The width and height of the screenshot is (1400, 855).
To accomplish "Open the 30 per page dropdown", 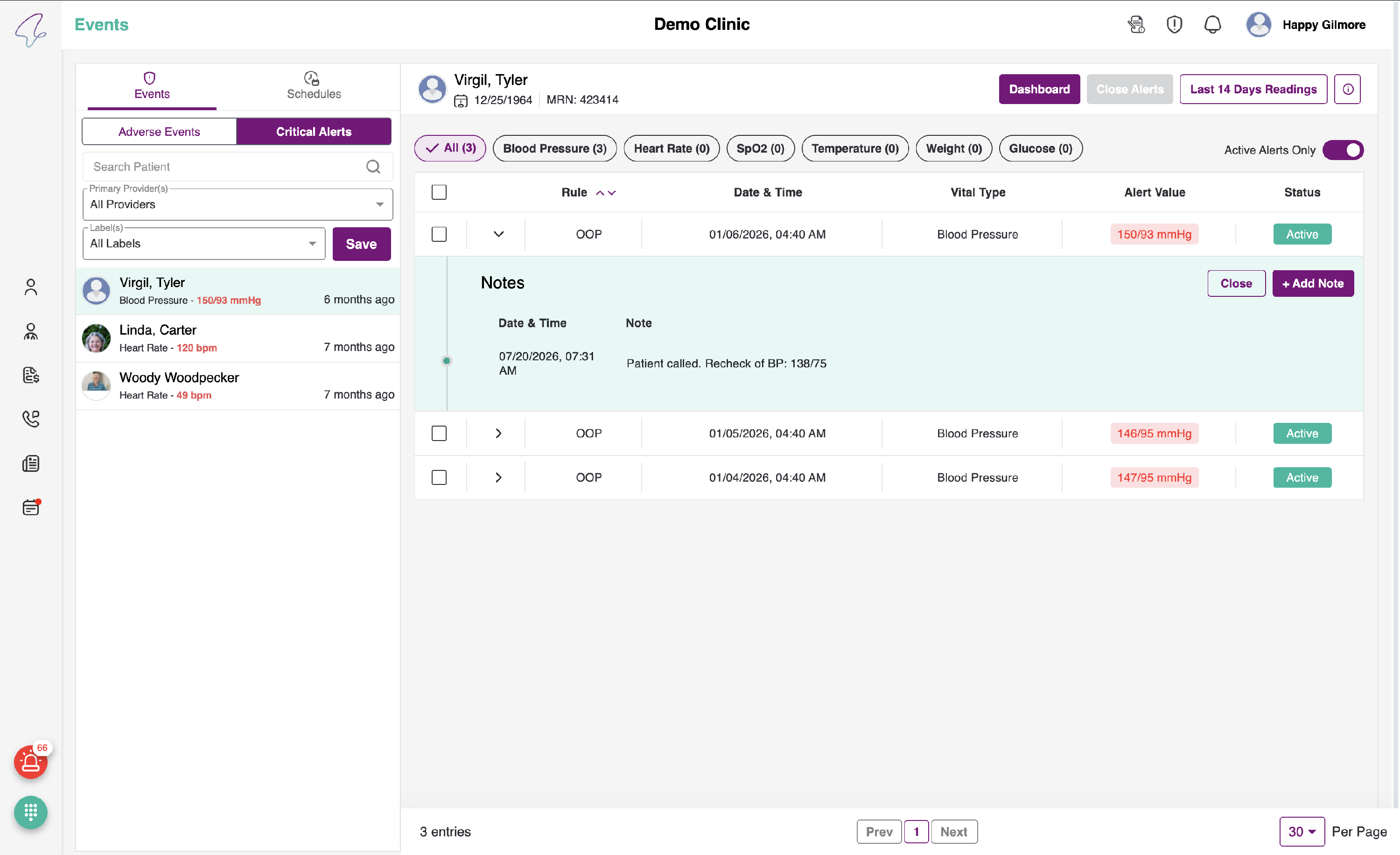I will point(1302,832).
